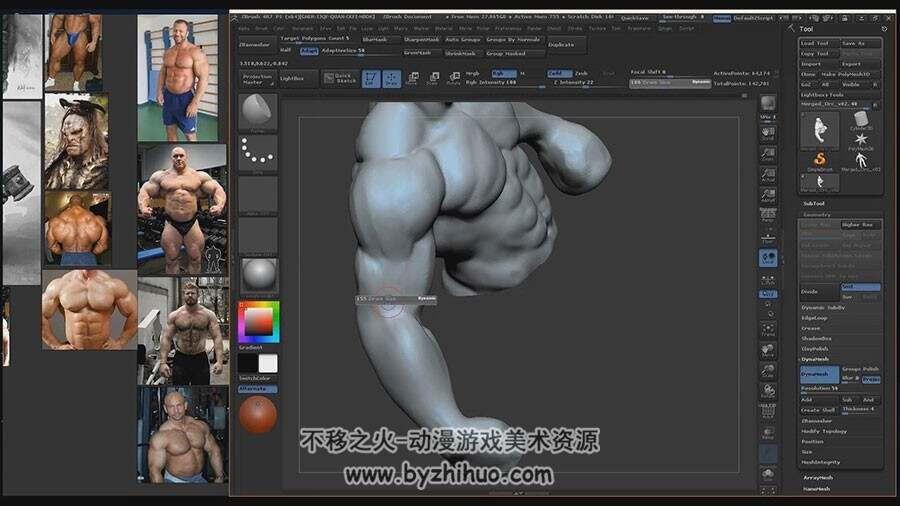Click the Rotate view icon in right shelf
The width and height of the screenshot is (900, 506).
pyautogui.click(x=768, y=391)
